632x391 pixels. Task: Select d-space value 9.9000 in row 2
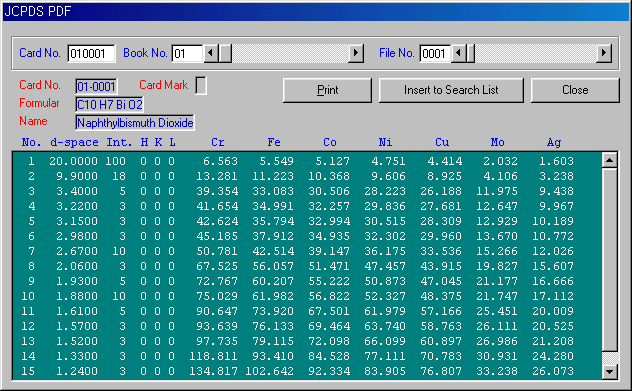click(77, 176)
